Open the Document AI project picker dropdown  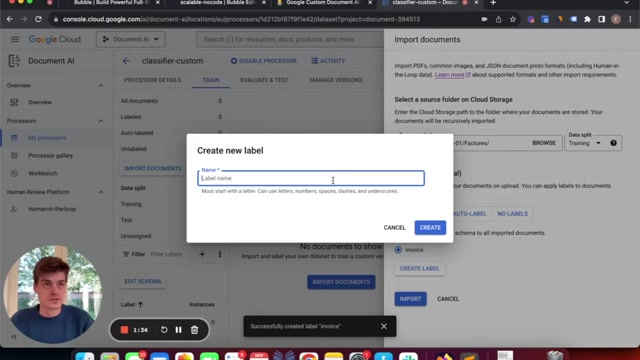point(131,39)
